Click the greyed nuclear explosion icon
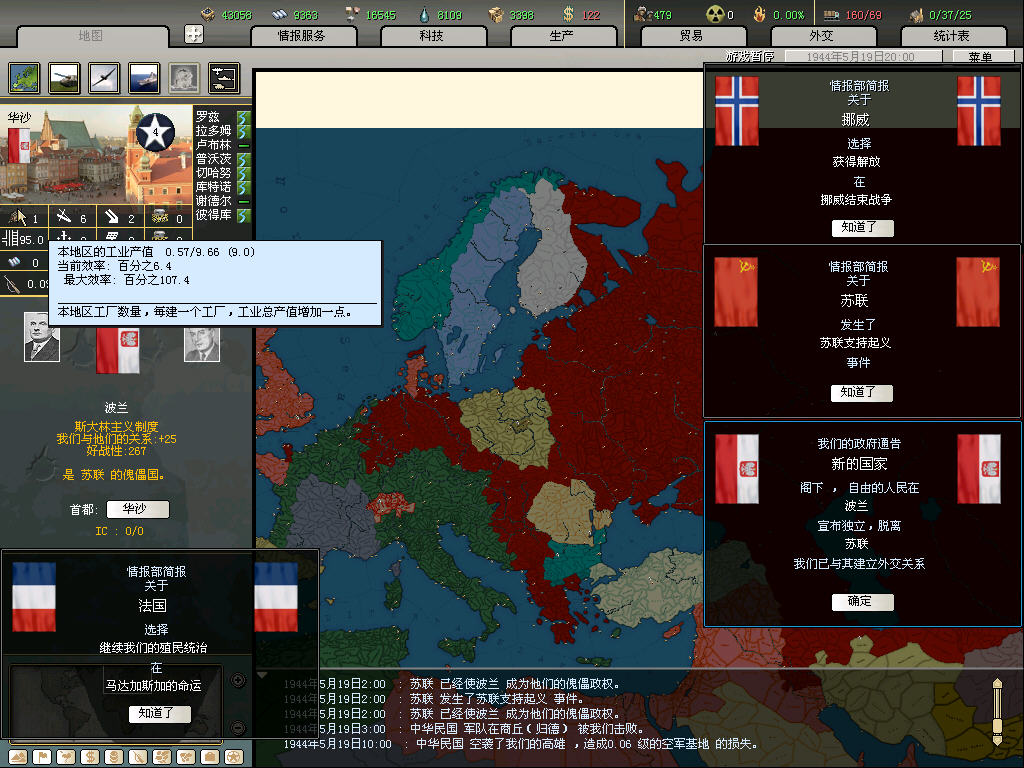 184,78
